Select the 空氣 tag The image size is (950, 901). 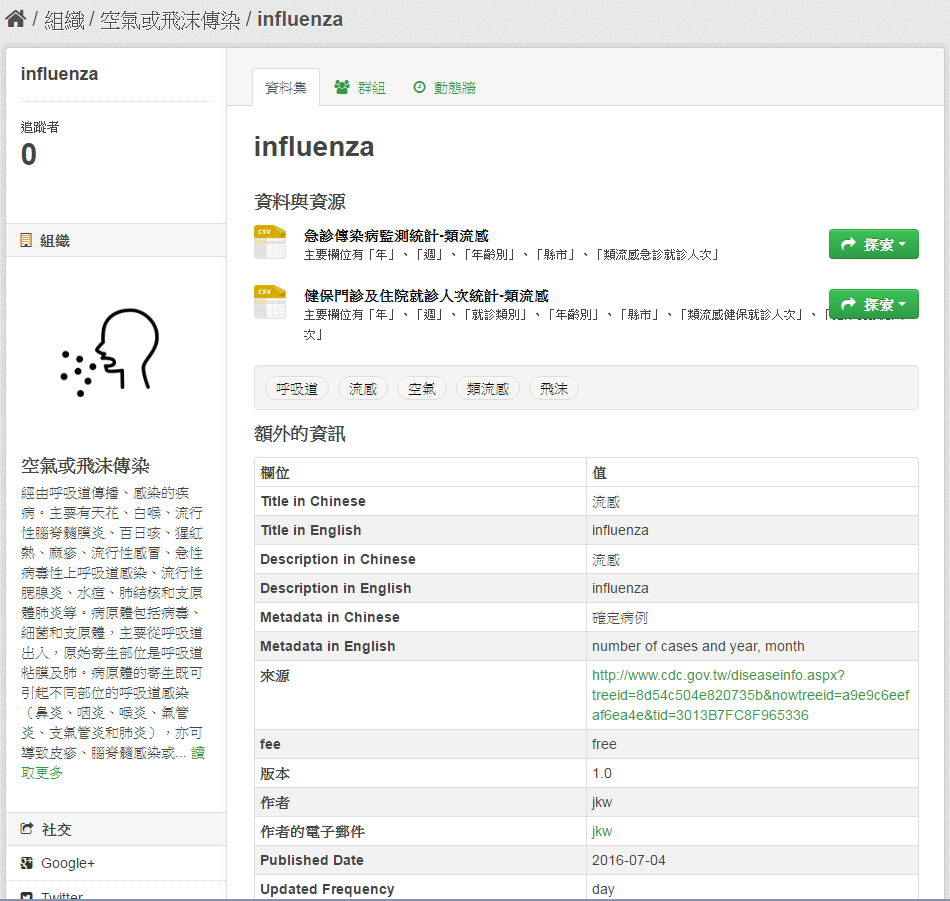click(422, 389)
